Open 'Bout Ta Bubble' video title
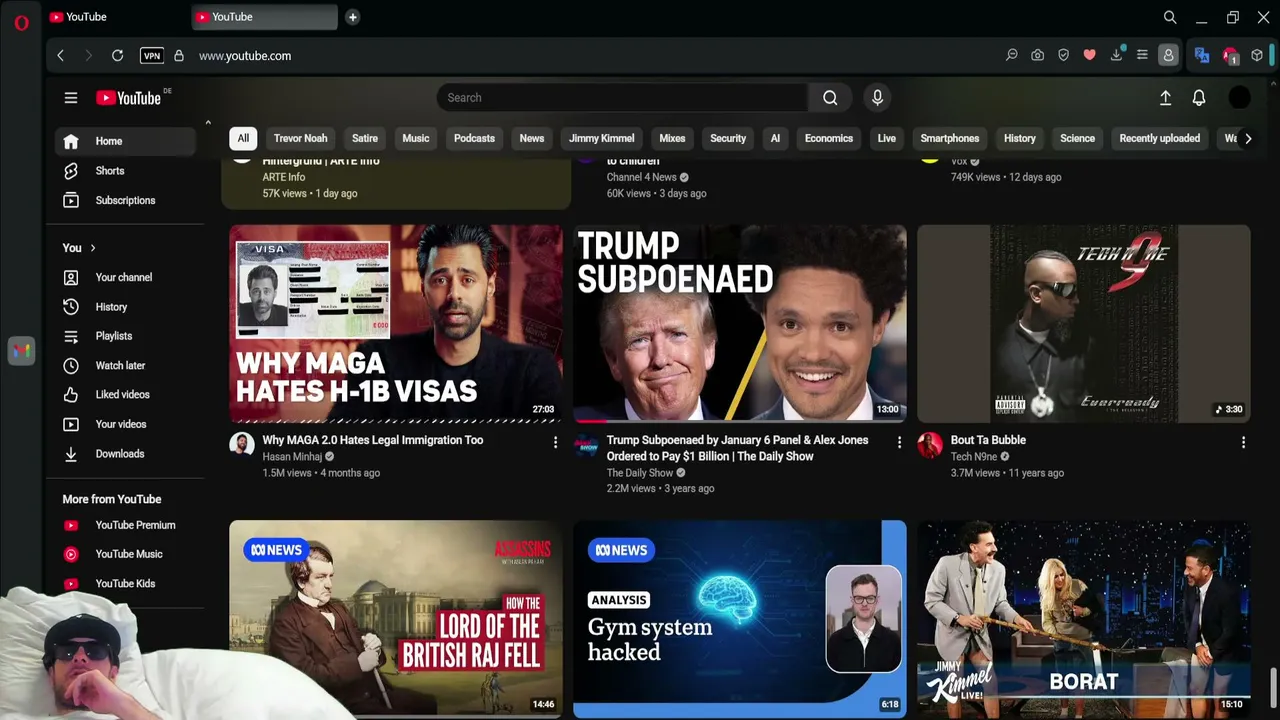The width and height of the screenshot is (1280, 720). click(x=988, y=440)
